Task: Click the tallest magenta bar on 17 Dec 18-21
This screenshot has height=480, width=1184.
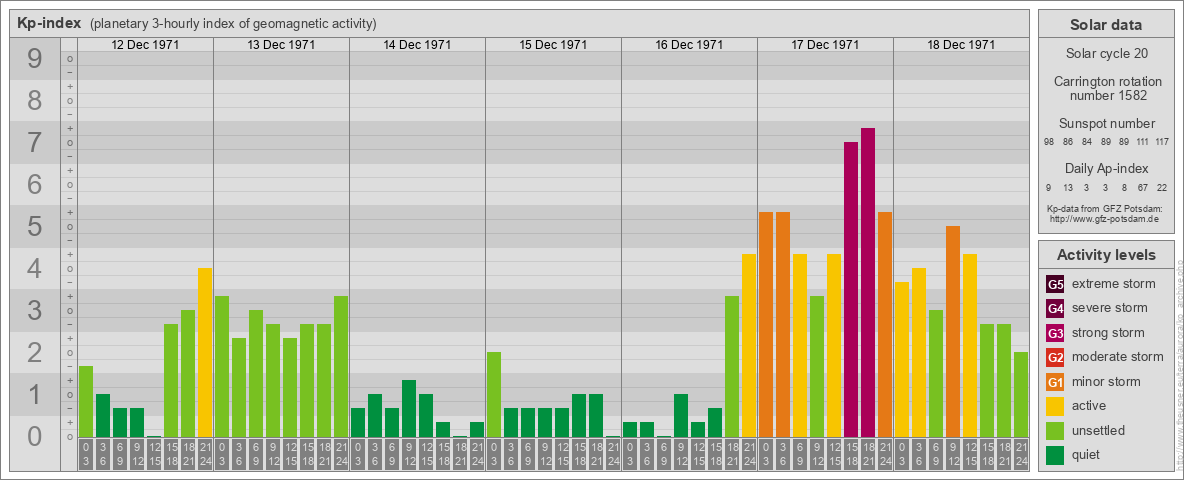Action: (x=868, y=282)
